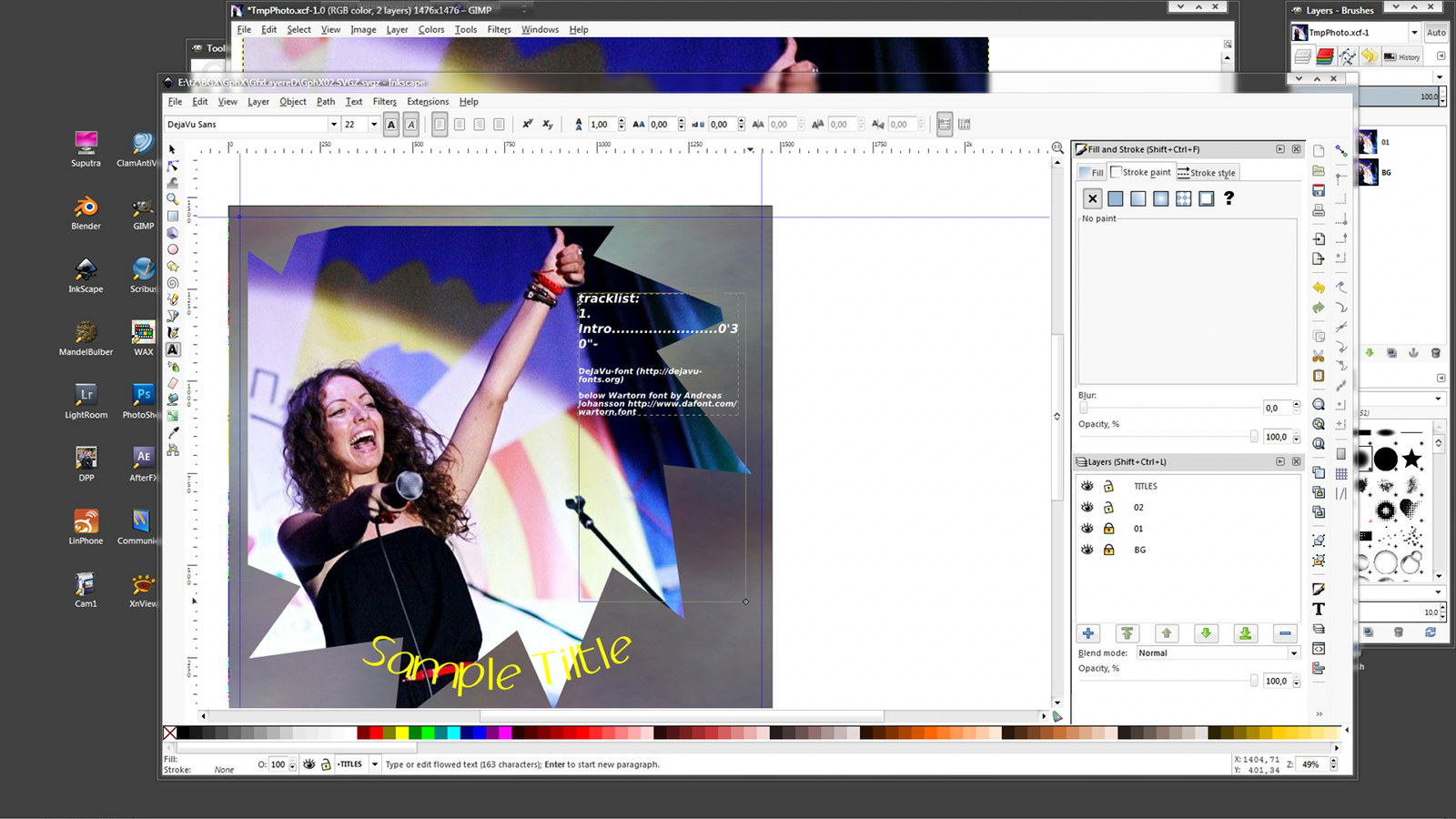Add a new layer with plus button
This screenshot has width=1456, height=819.
[x=1088, y=633]
